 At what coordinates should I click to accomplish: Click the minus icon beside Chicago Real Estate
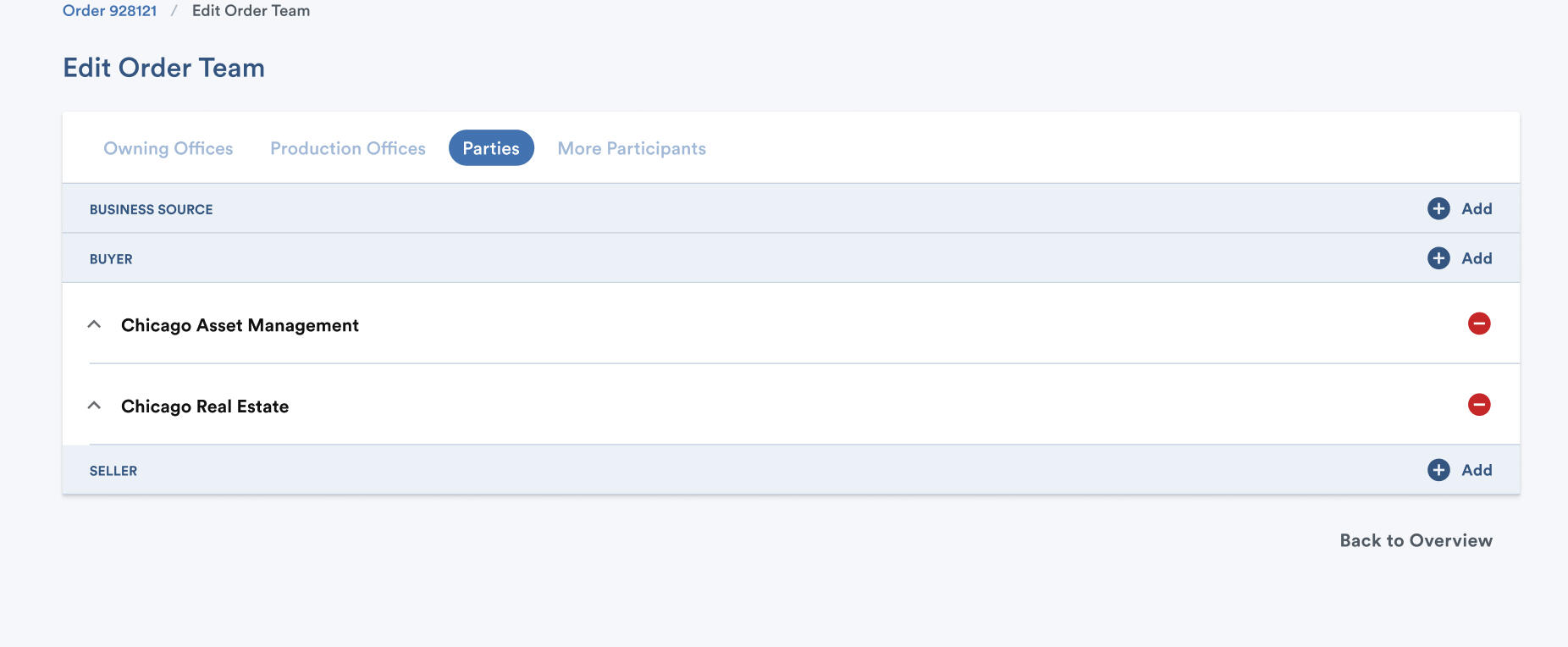pos(1479,405)
